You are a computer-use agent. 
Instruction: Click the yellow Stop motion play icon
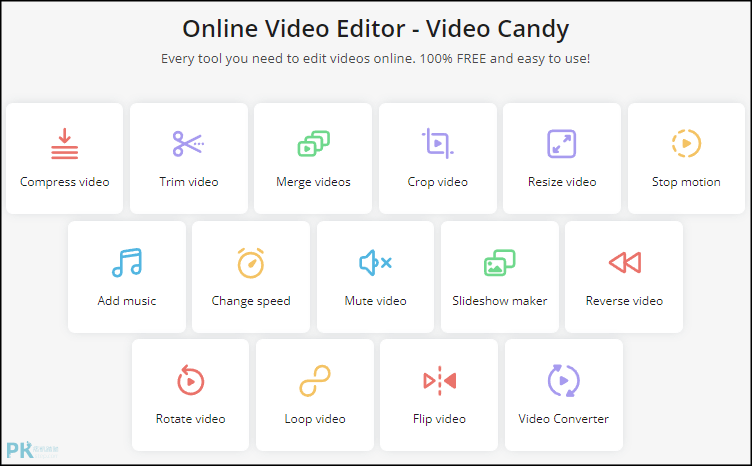[686, 143]
